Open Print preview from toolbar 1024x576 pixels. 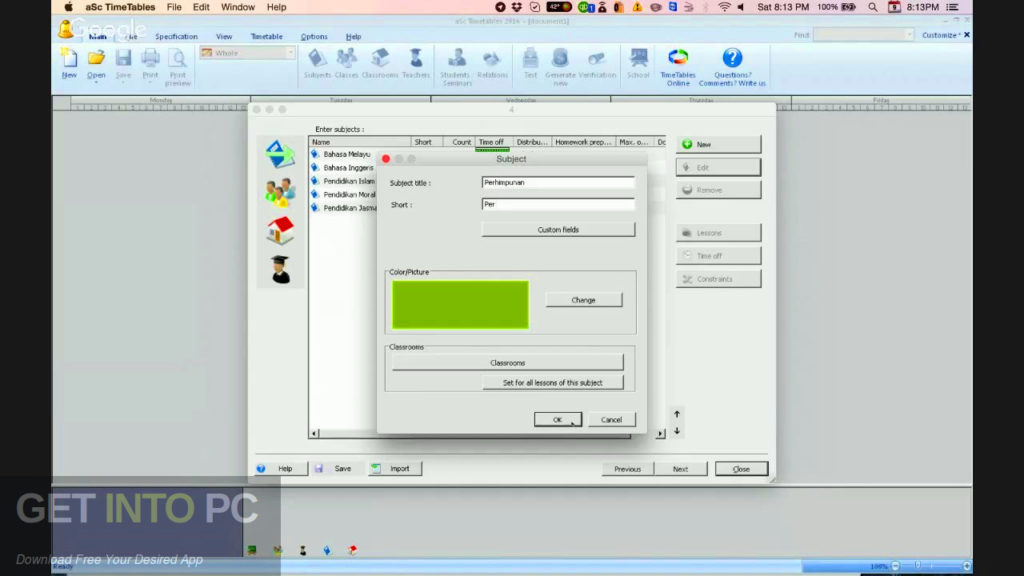tap(178, 67)
